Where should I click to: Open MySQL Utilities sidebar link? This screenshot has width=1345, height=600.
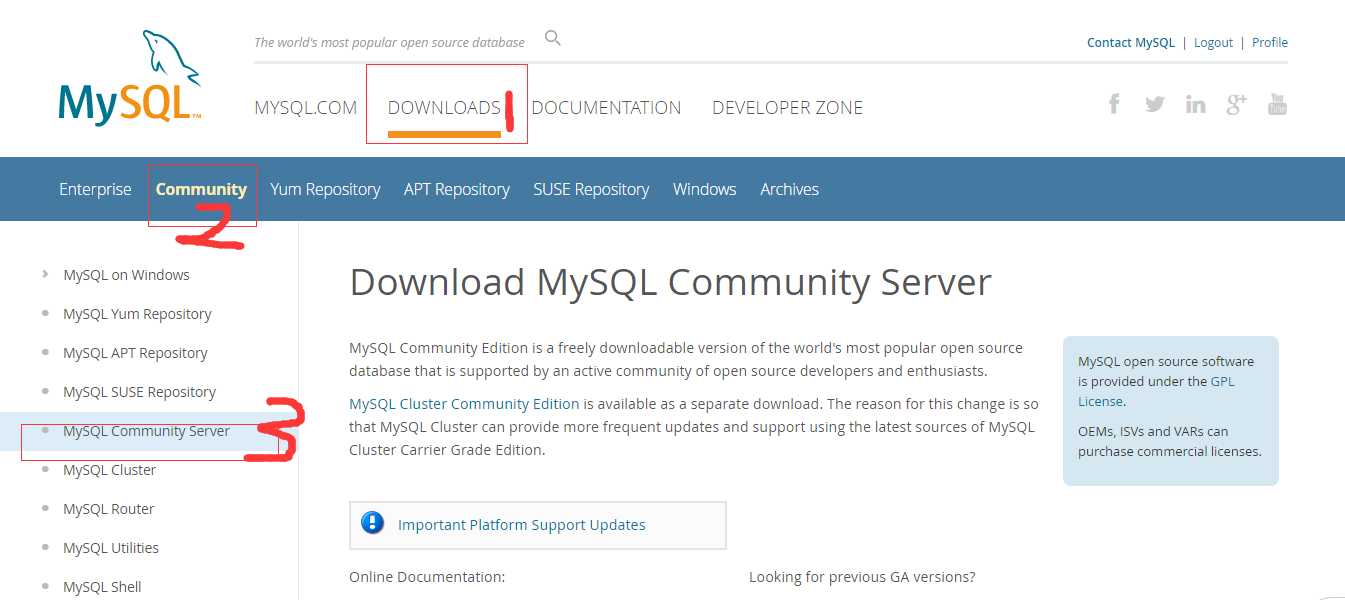point(111,548)
